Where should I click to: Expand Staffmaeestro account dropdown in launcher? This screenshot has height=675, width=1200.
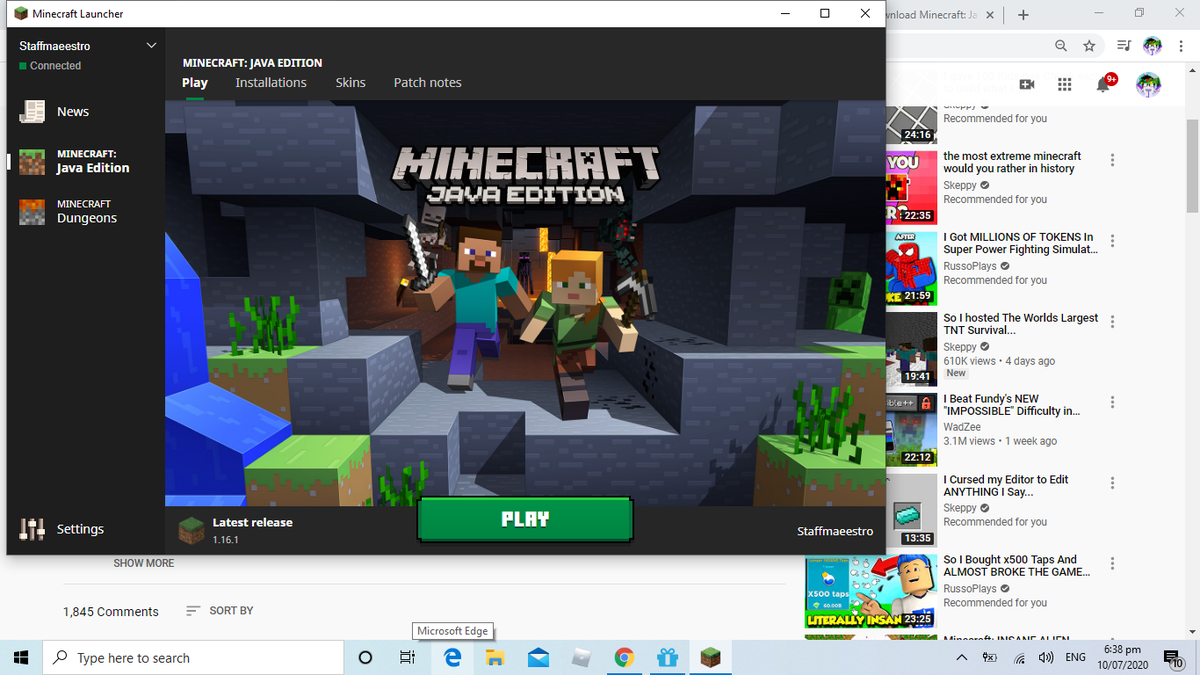pos(151,46)
